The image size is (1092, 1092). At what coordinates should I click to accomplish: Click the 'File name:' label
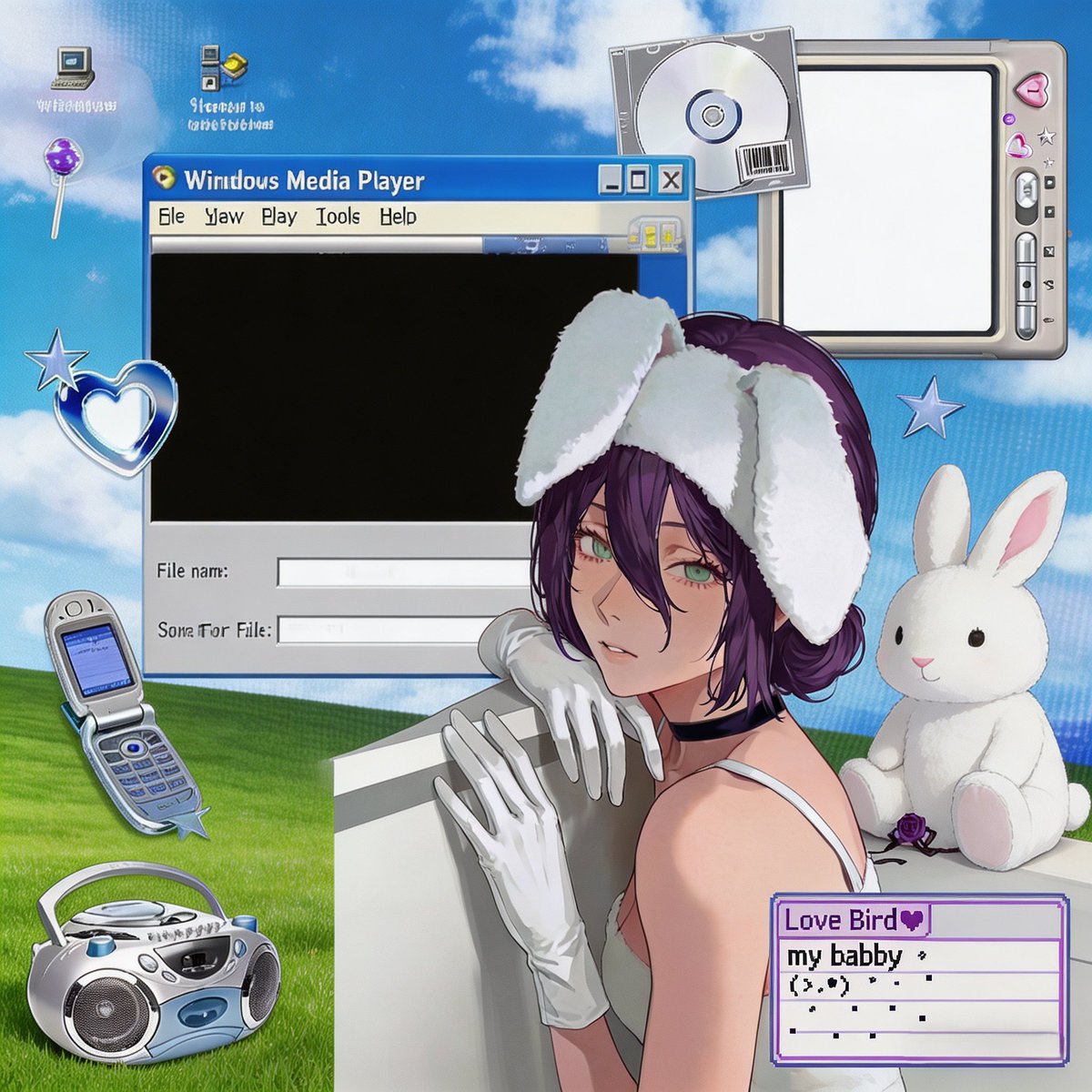click(x=192, y=571)
